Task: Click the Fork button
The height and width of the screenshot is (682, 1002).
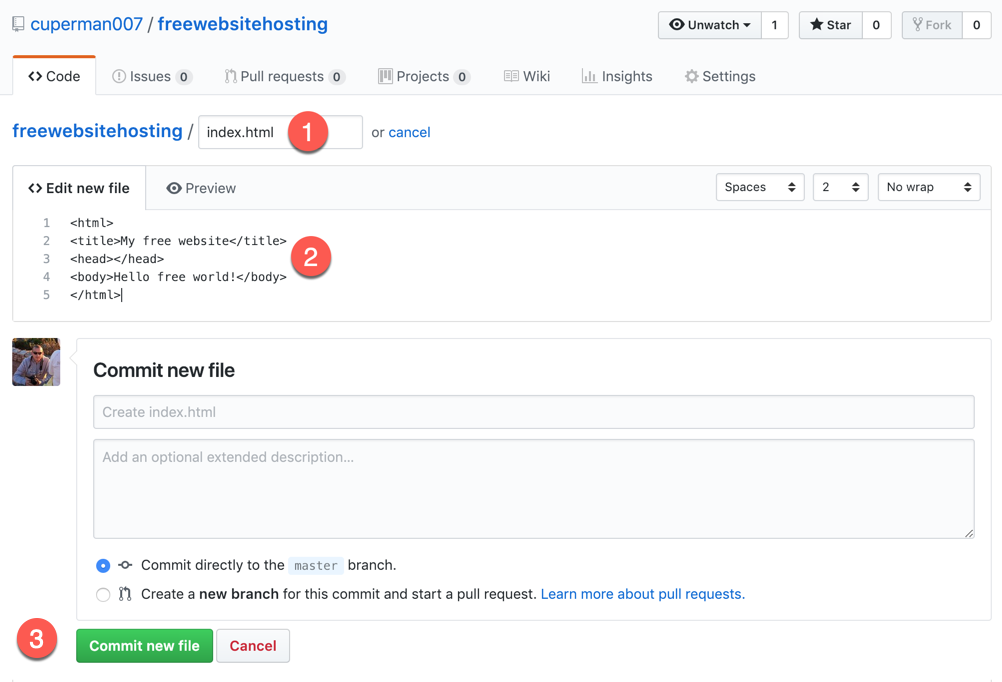Action: (932, 25)
